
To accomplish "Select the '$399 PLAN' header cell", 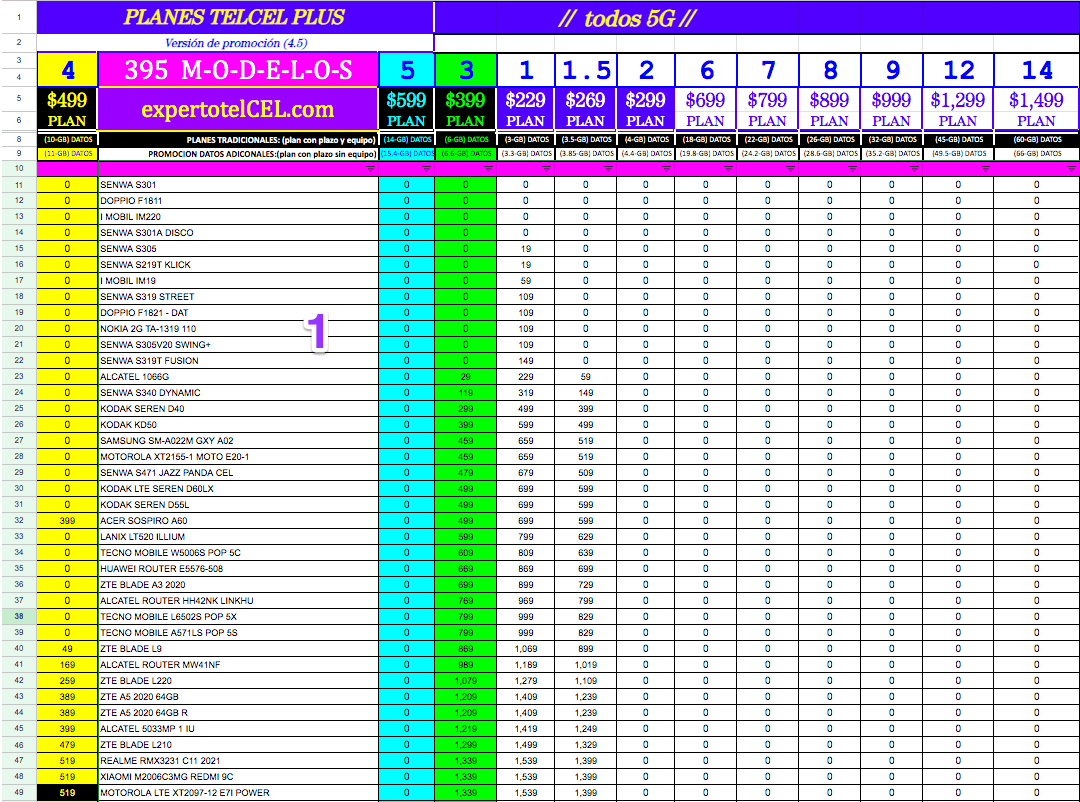I will point(466,109).
